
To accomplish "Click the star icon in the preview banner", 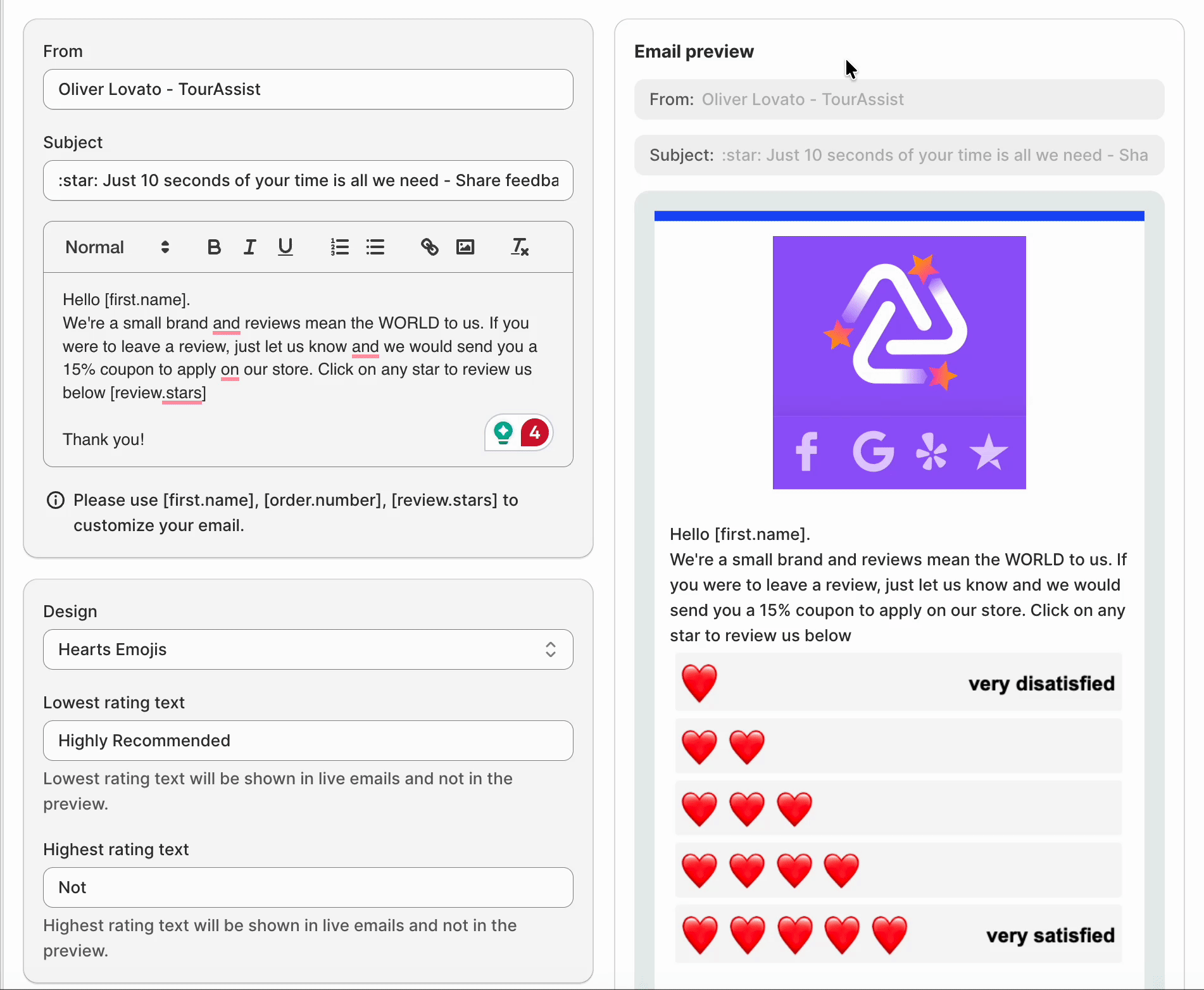I will (989, 452).
